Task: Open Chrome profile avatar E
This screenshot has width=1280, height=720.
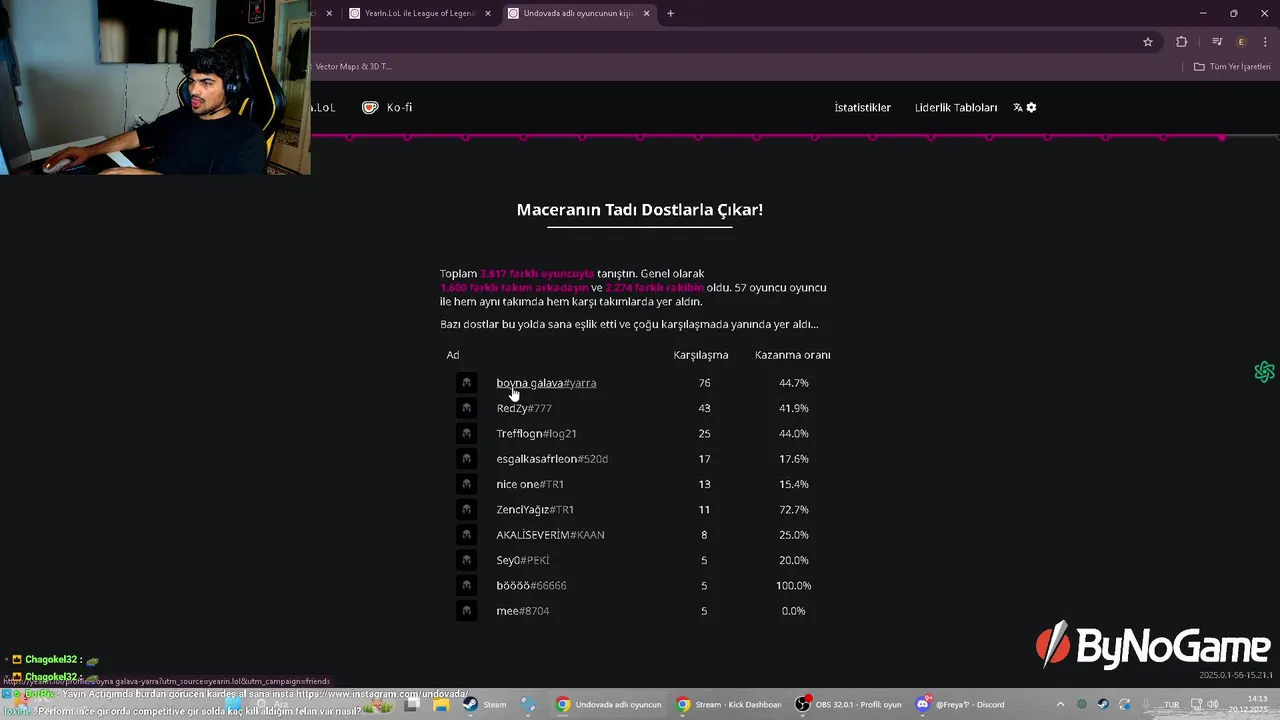Action: [x=1241, y=42]
